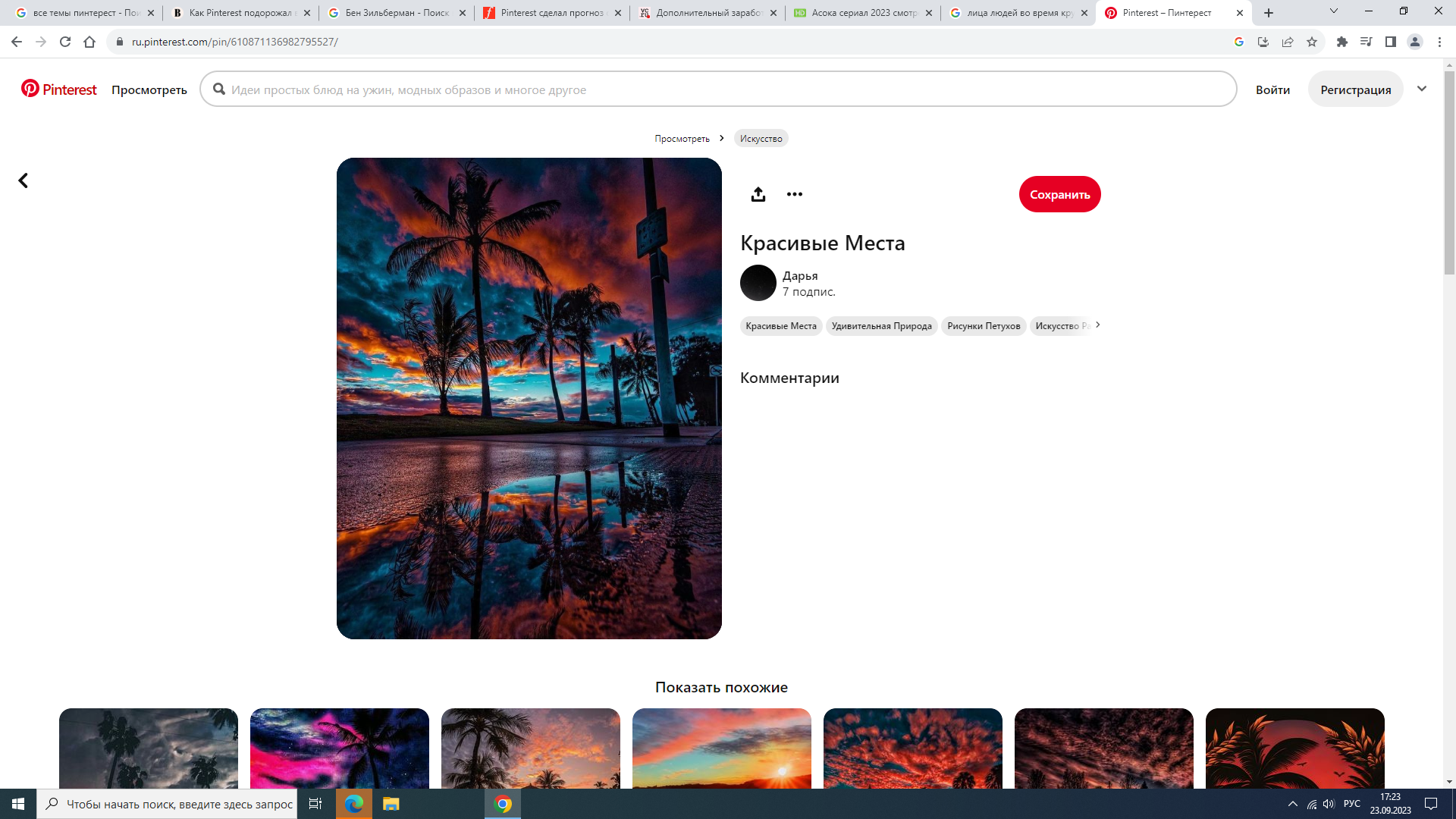Open a new browser tab
This screenshot has height=819, width=1456.
(x=1269, y=13)
